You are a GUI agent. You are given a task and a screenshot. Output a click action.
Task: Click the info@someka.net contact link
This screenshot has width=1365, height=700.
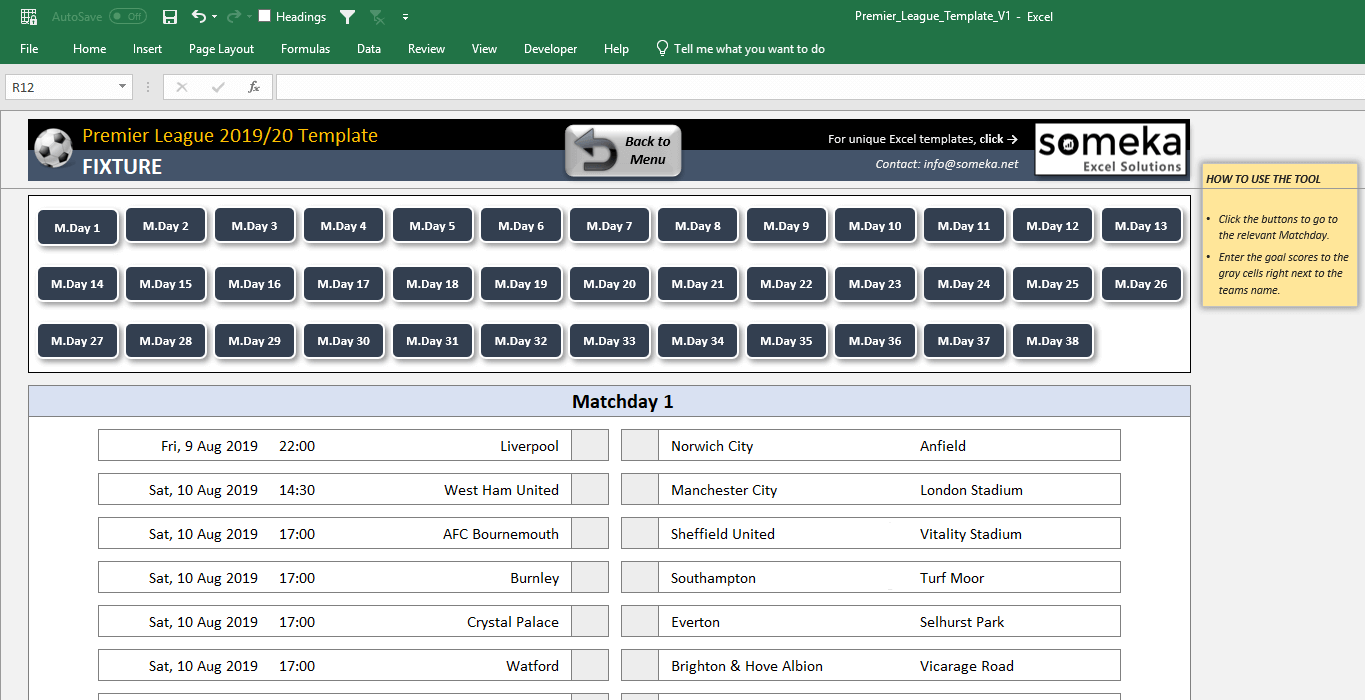[x=947, y=164]
